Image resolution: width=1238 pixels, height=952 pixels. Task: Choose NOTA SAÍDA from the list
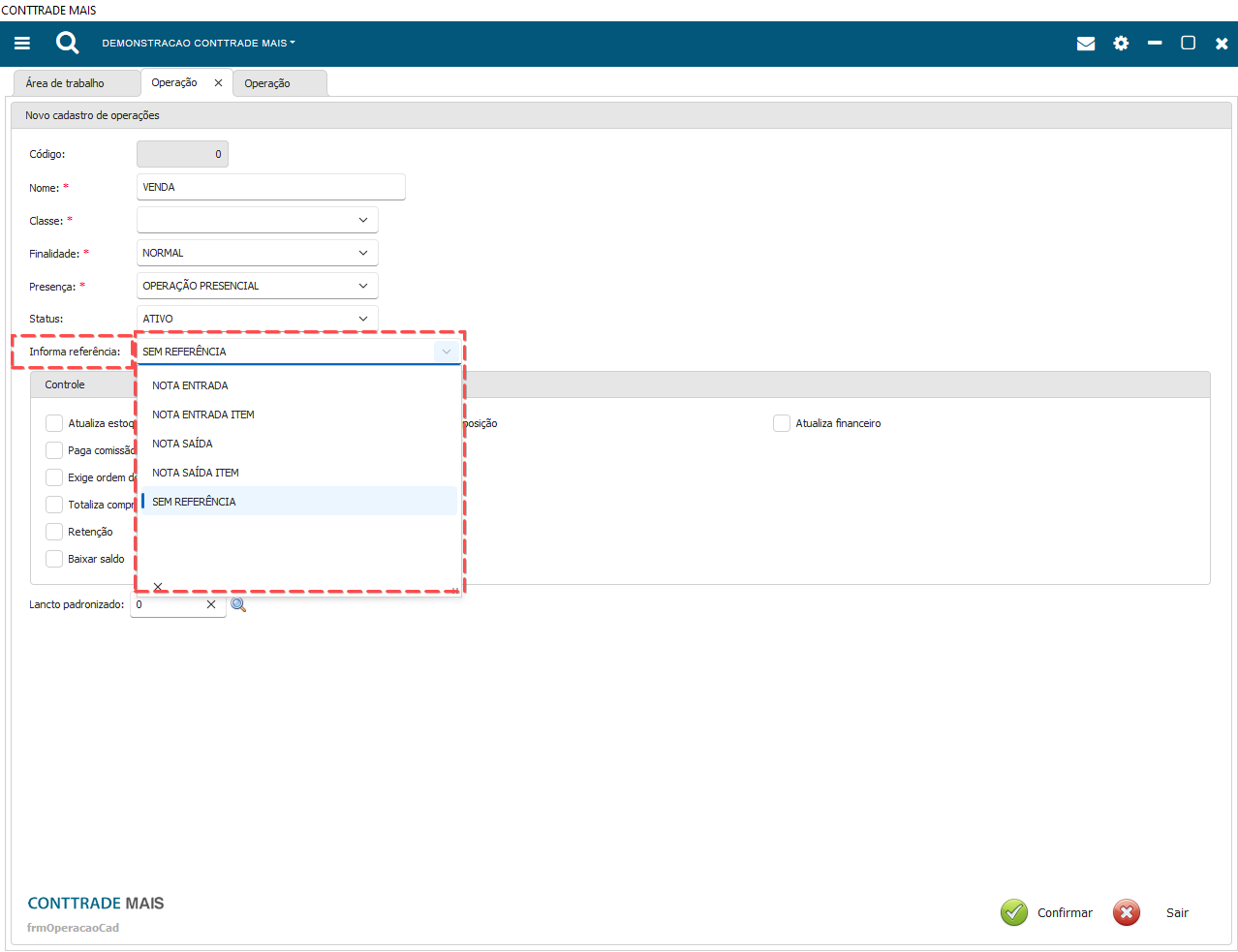182,444
